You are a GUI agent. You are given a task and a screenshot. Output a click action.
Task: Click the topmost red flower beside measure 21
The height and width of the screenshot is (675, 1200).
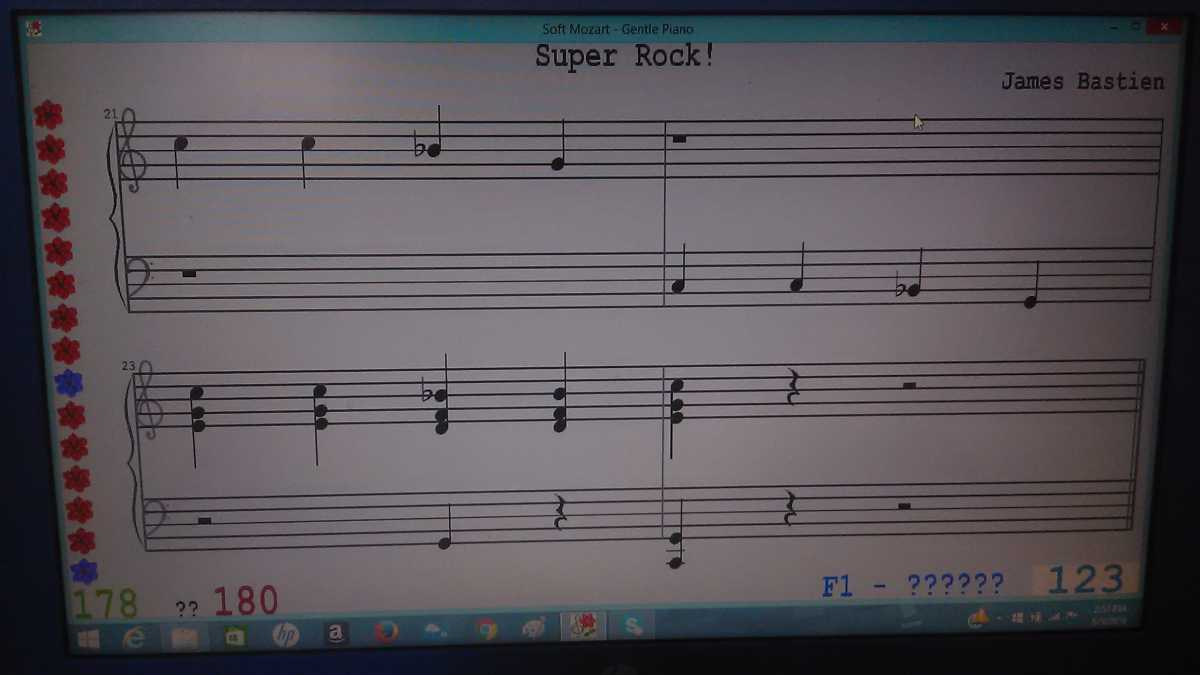(47, 115)
